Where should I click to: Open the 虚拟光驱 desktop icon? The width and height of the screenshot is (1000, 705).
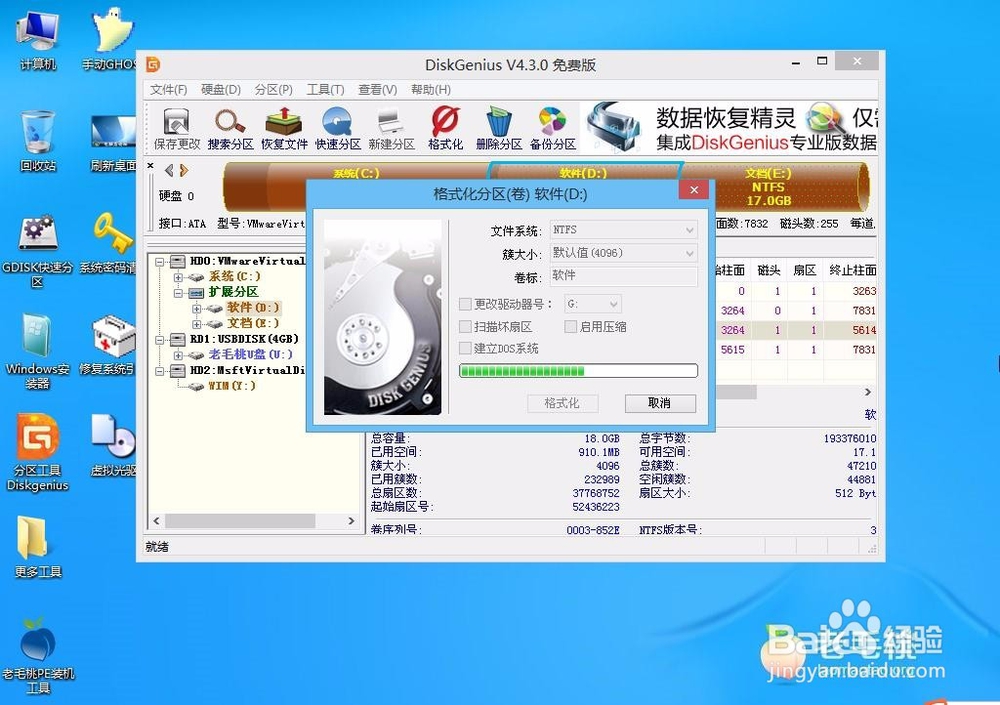113,445
